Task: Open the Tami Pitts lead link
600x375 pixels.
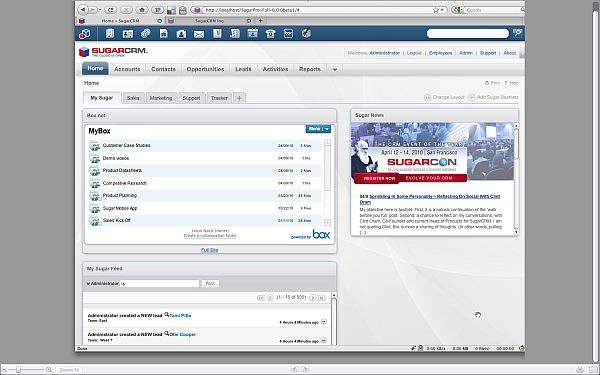Action: [180, 316]
